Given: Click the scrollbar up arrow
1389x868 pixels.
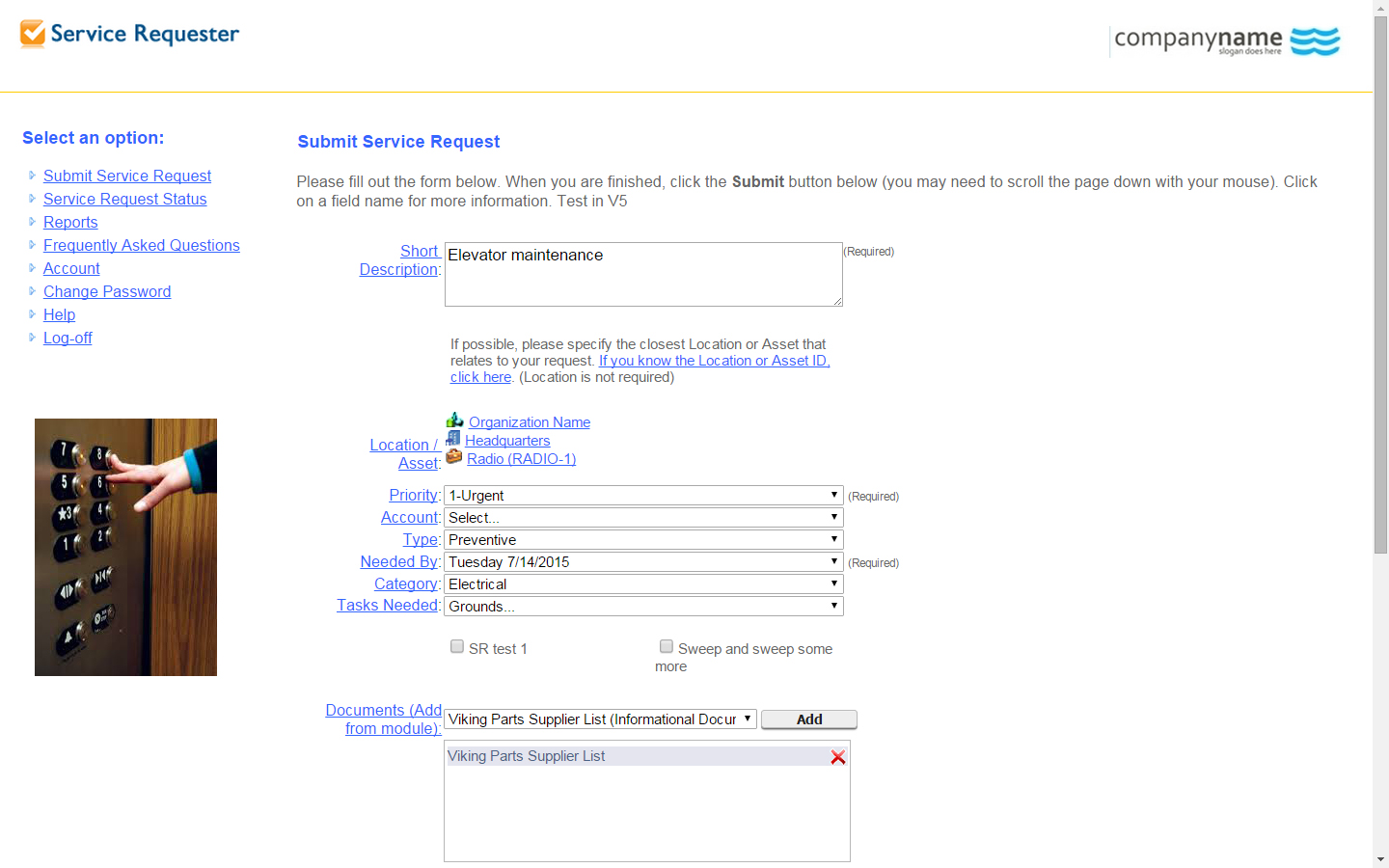Looking at the screenshot, I should coord(1380,8).
